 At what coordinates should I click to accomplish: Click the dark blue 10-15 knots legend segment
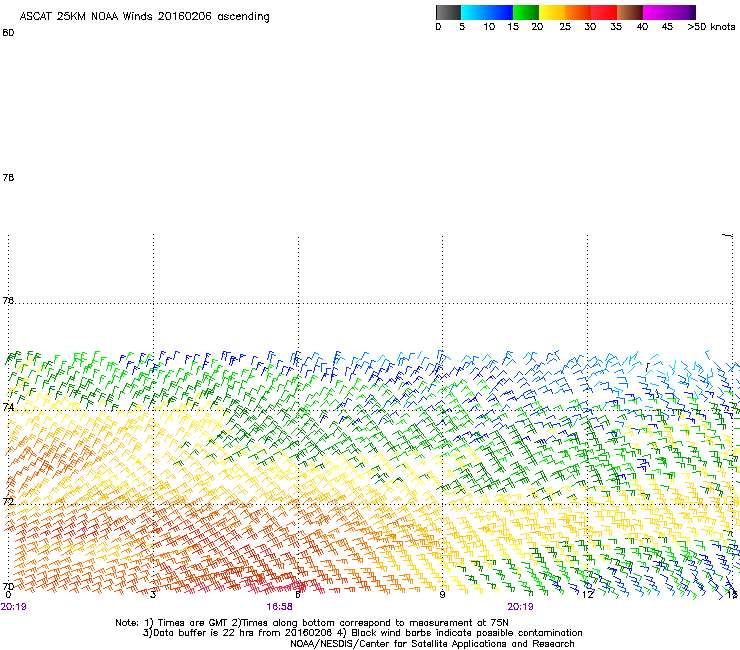[500, 12]
